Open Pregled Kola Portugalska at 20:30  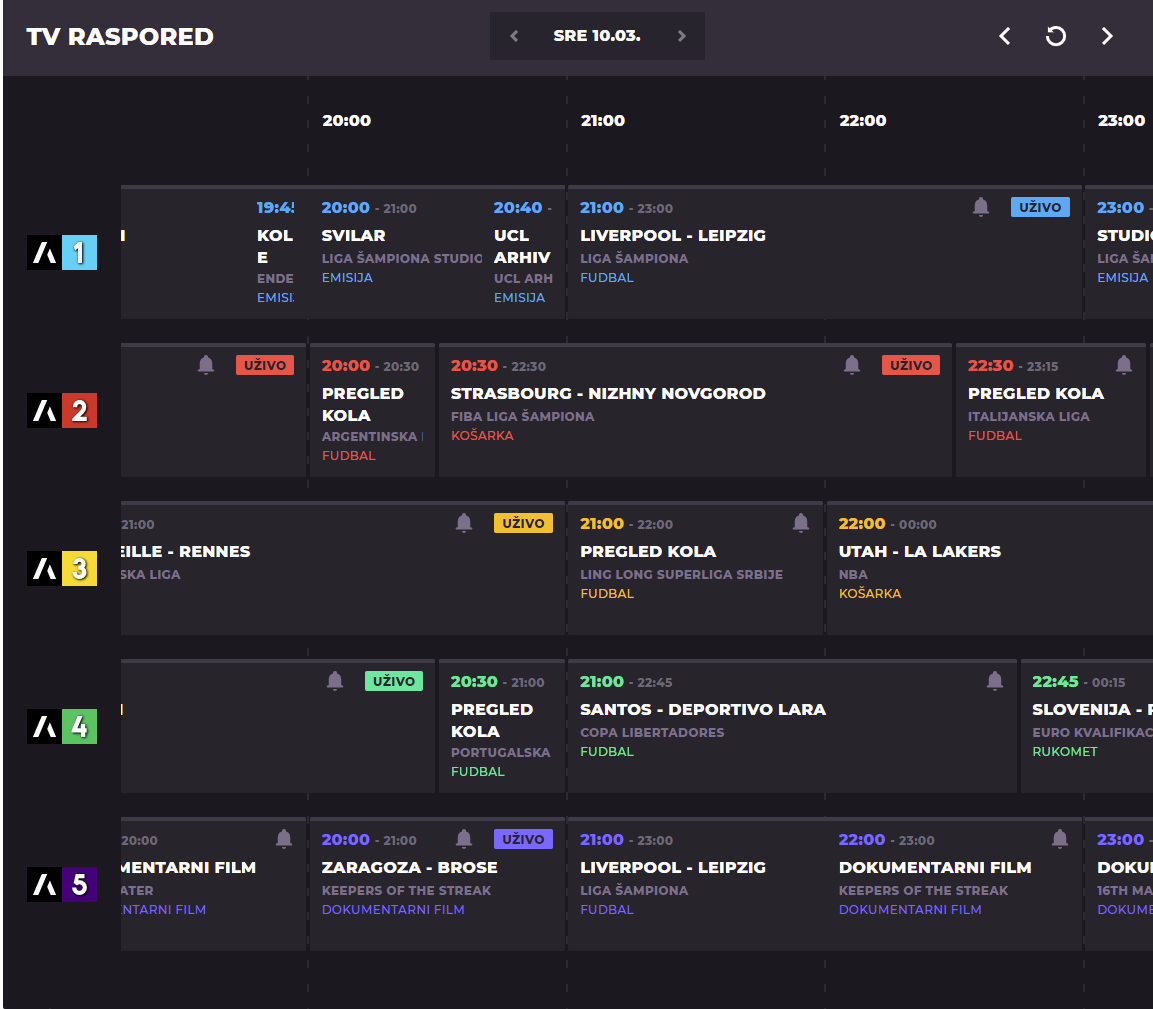501,727
